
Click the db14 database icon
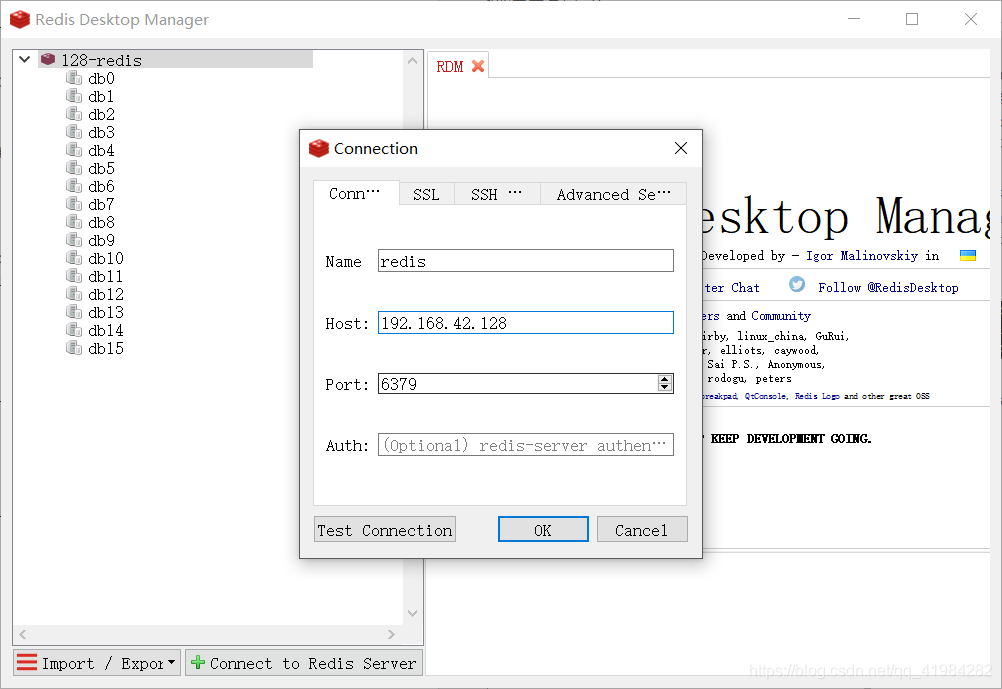pos(74,330)
